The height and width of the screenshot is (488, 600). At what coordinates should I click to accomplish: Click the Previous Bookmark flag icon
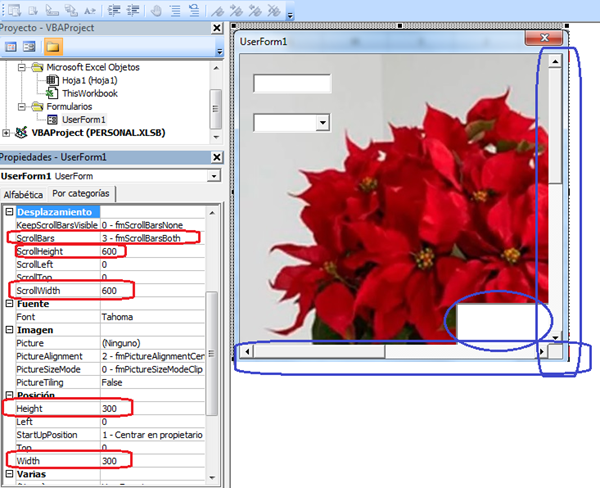click(255, 10)
